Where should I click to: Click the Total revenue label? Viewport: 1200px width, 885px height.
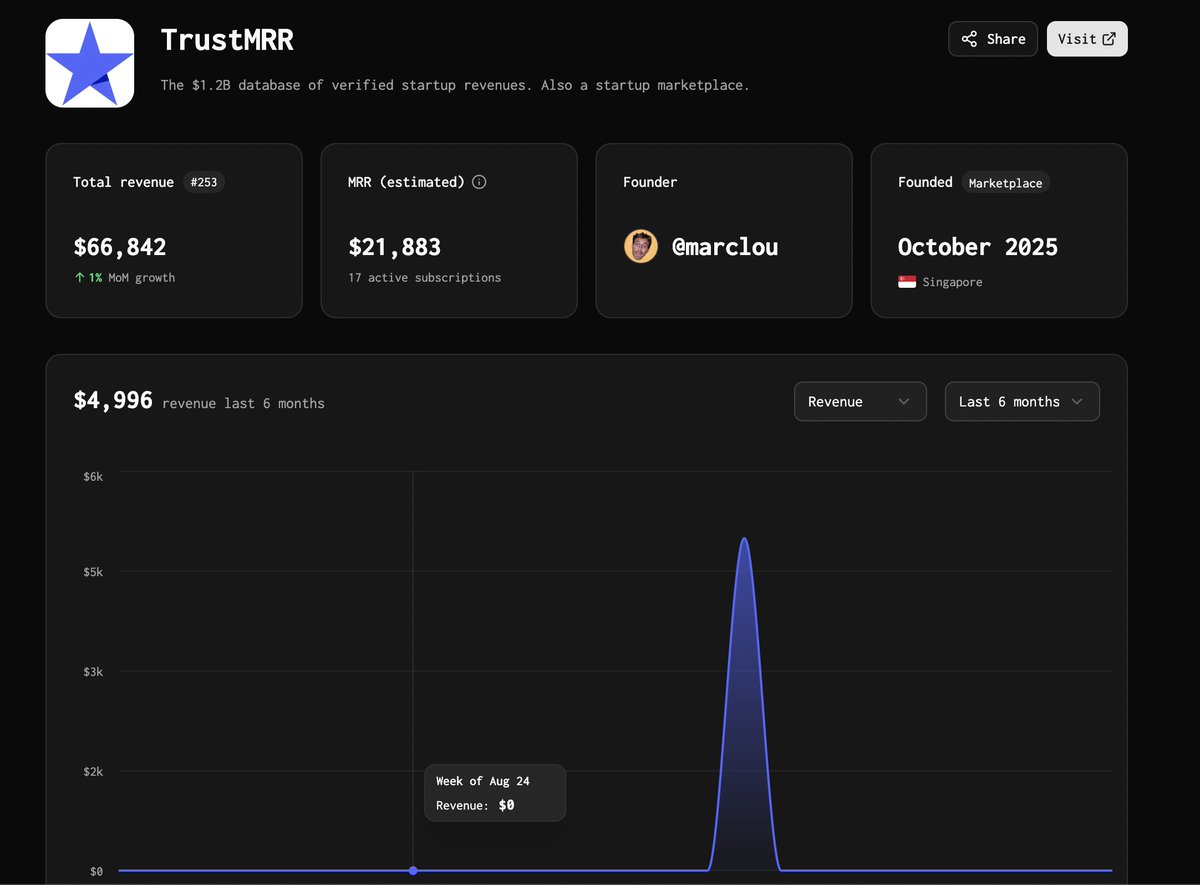pyautogui.click(x=123, y=182)
